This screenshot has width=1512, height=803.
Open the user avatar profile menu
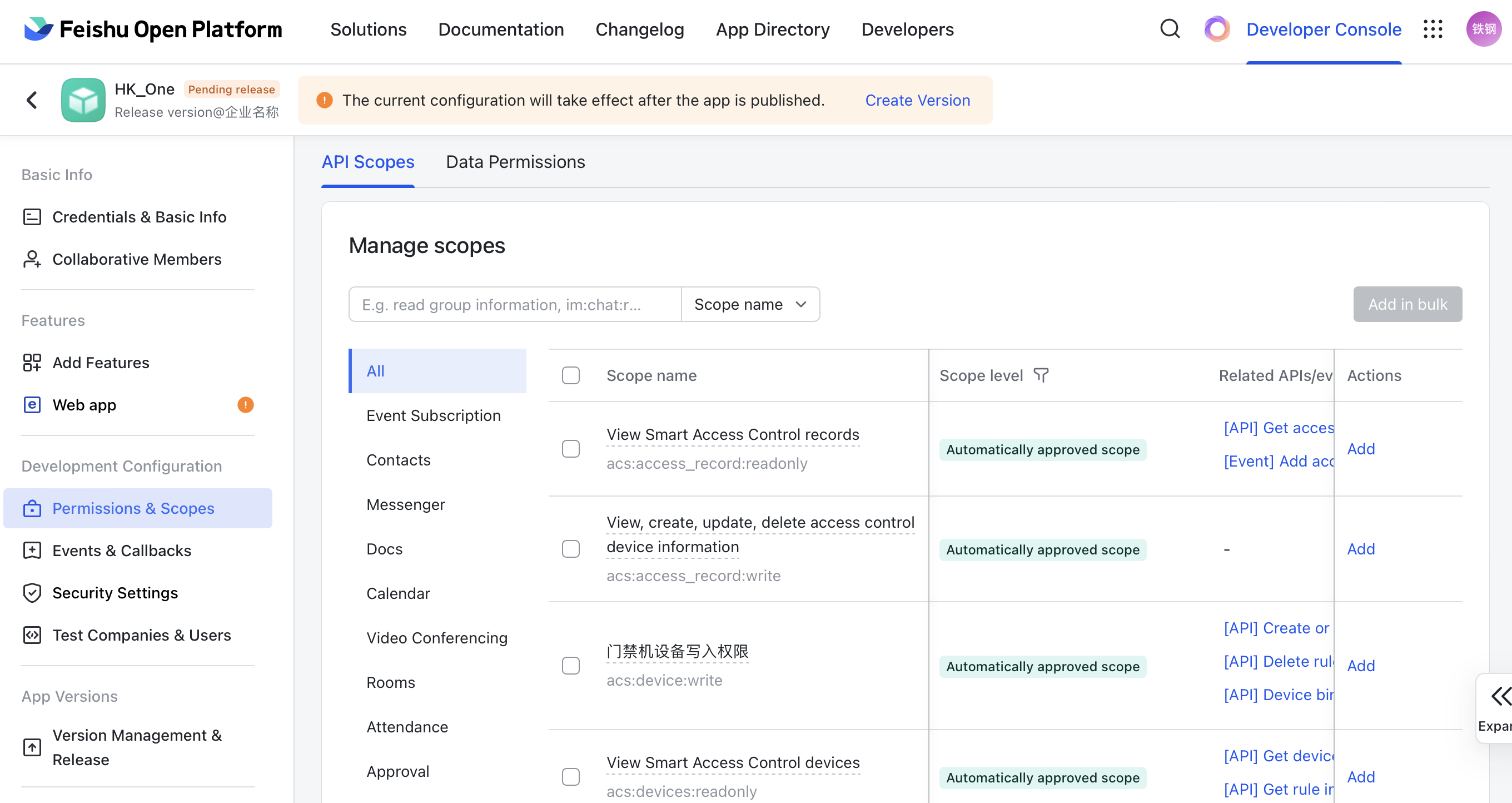click(1483, 29)
